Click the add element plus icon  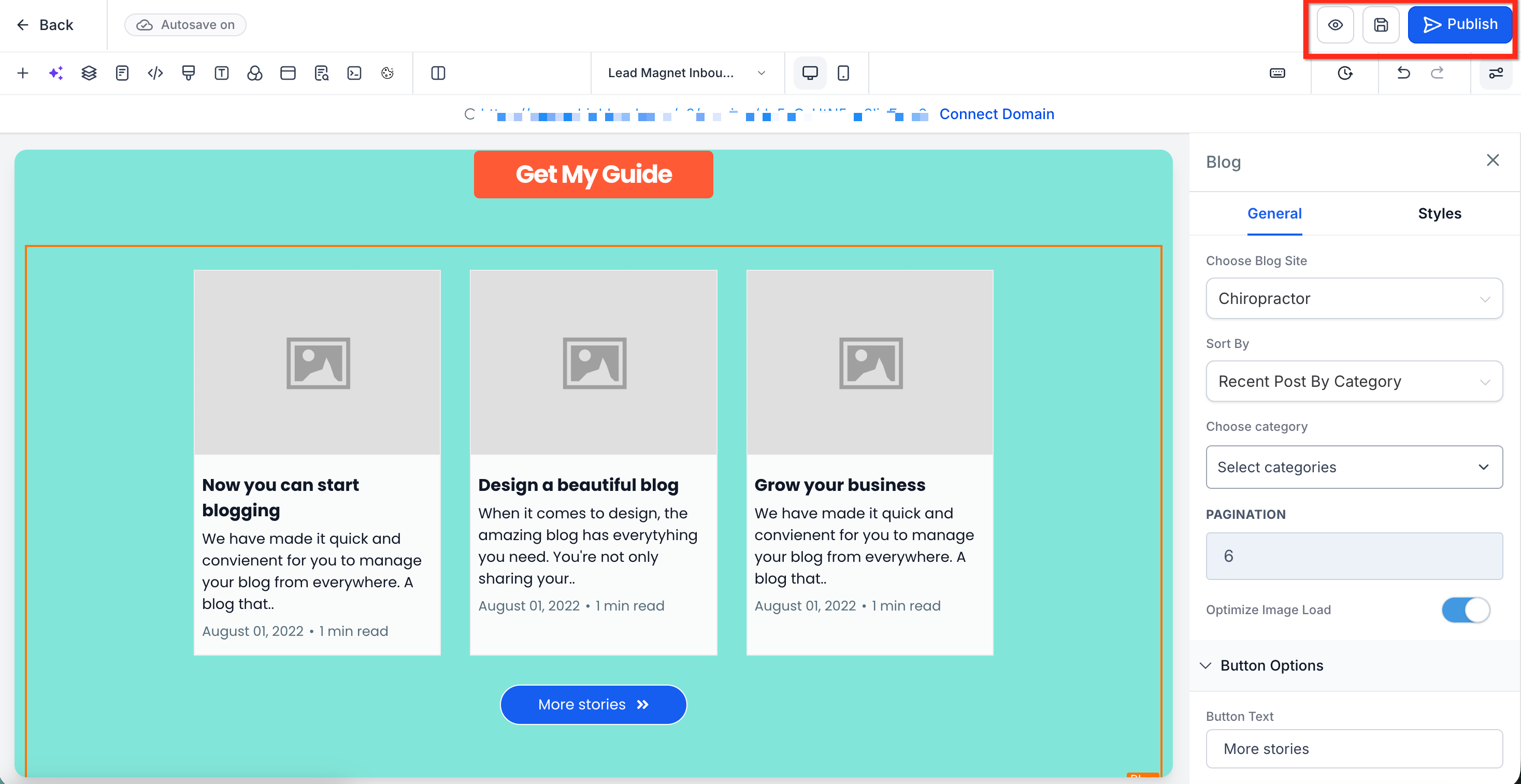pyautogui.click(x=22, y=73)
